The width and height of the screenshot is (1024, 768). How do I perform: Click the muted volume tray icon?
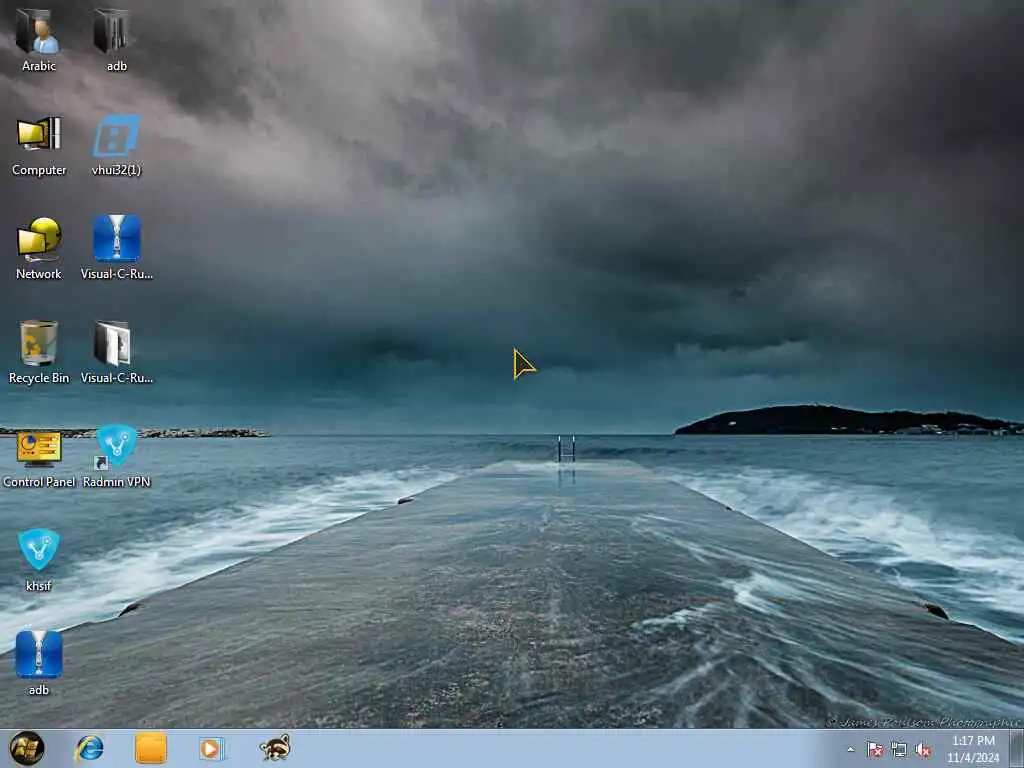click(923, 750)
